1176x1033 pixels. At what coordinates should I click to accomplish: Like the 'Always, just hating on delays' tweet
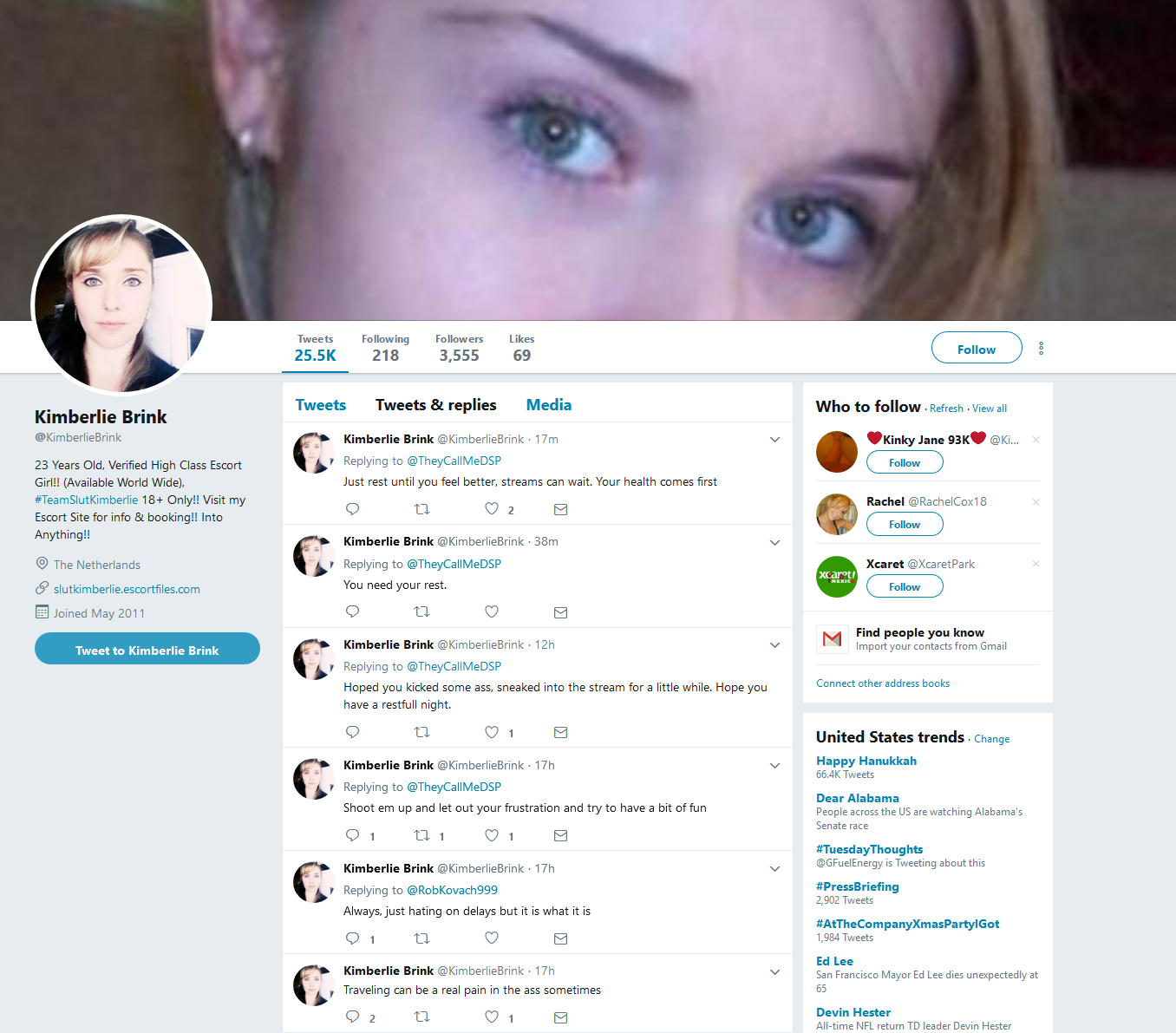pyautogui.click(x=492, y=938)
